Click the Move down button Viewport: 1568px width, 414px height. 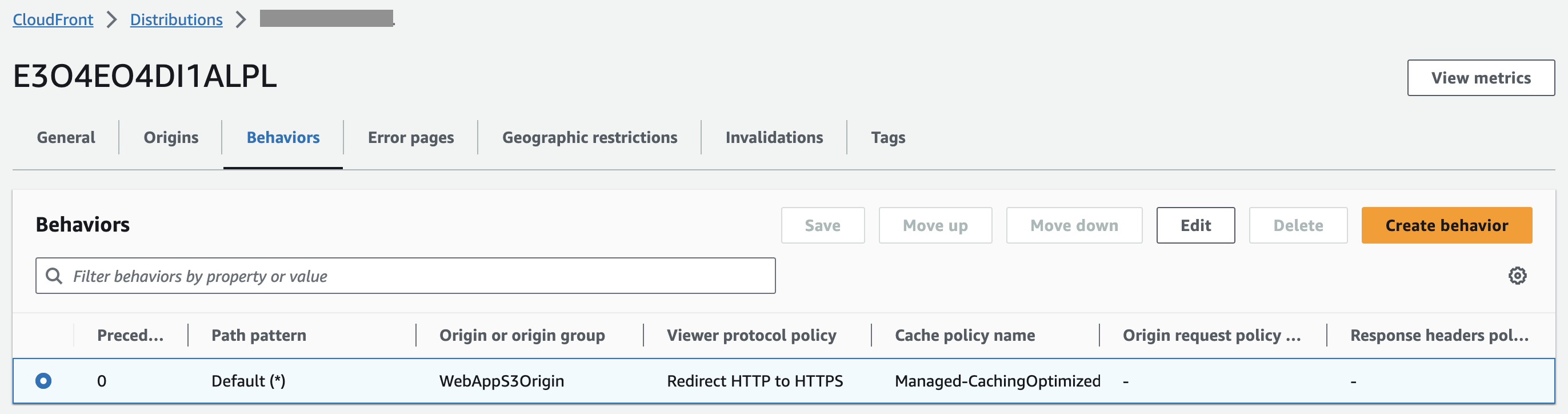(x=1074, y=225)
